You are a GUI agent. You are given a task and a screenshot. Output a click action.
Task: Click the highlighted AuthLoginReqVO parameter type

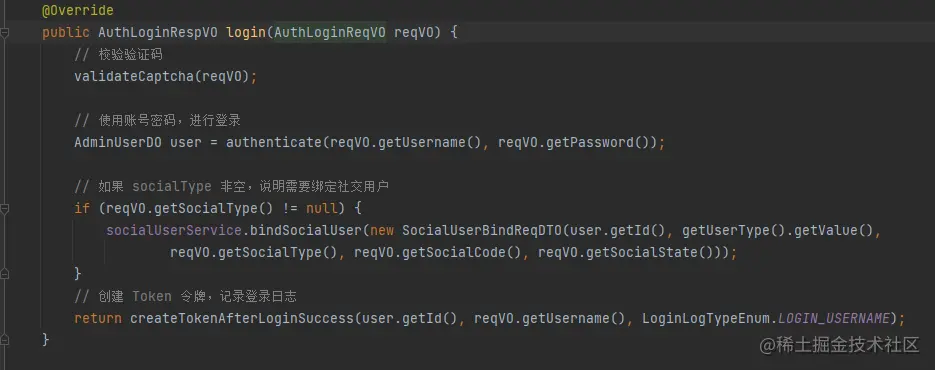330,32
